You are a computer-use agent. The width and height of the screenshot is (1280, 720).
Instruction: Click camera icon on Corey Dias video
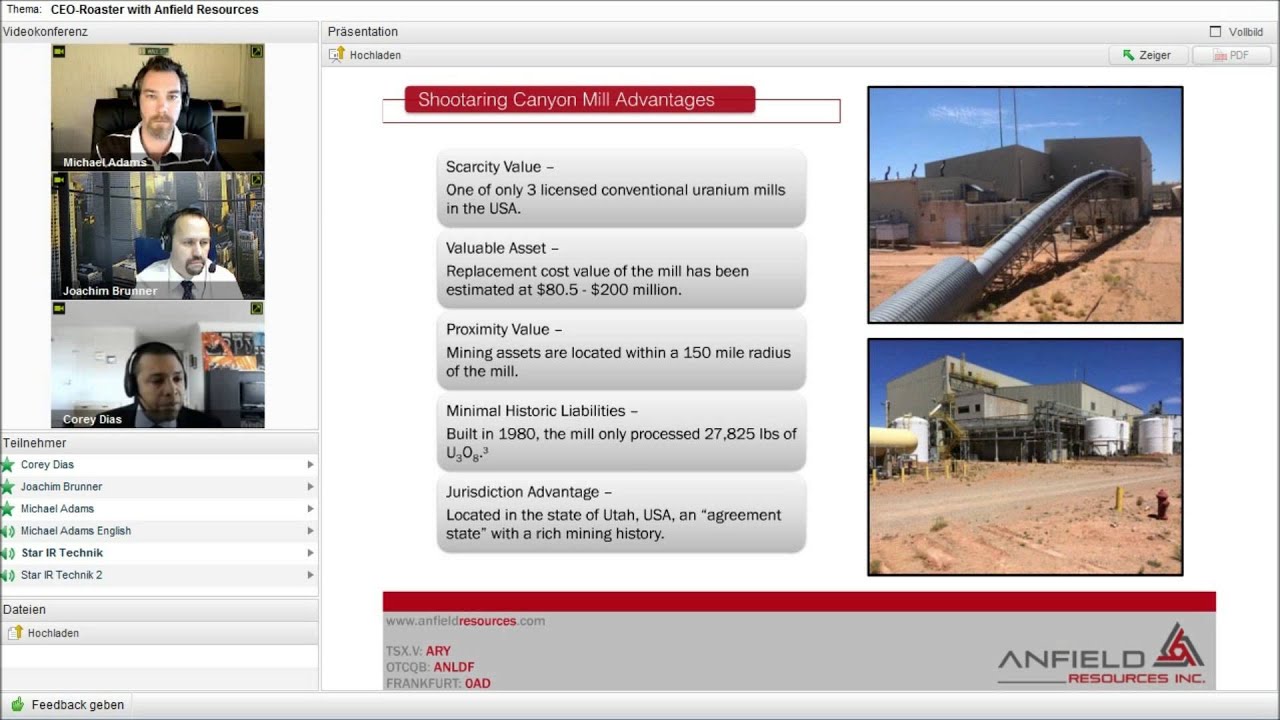pyautogui.click(x=59, y=309)
